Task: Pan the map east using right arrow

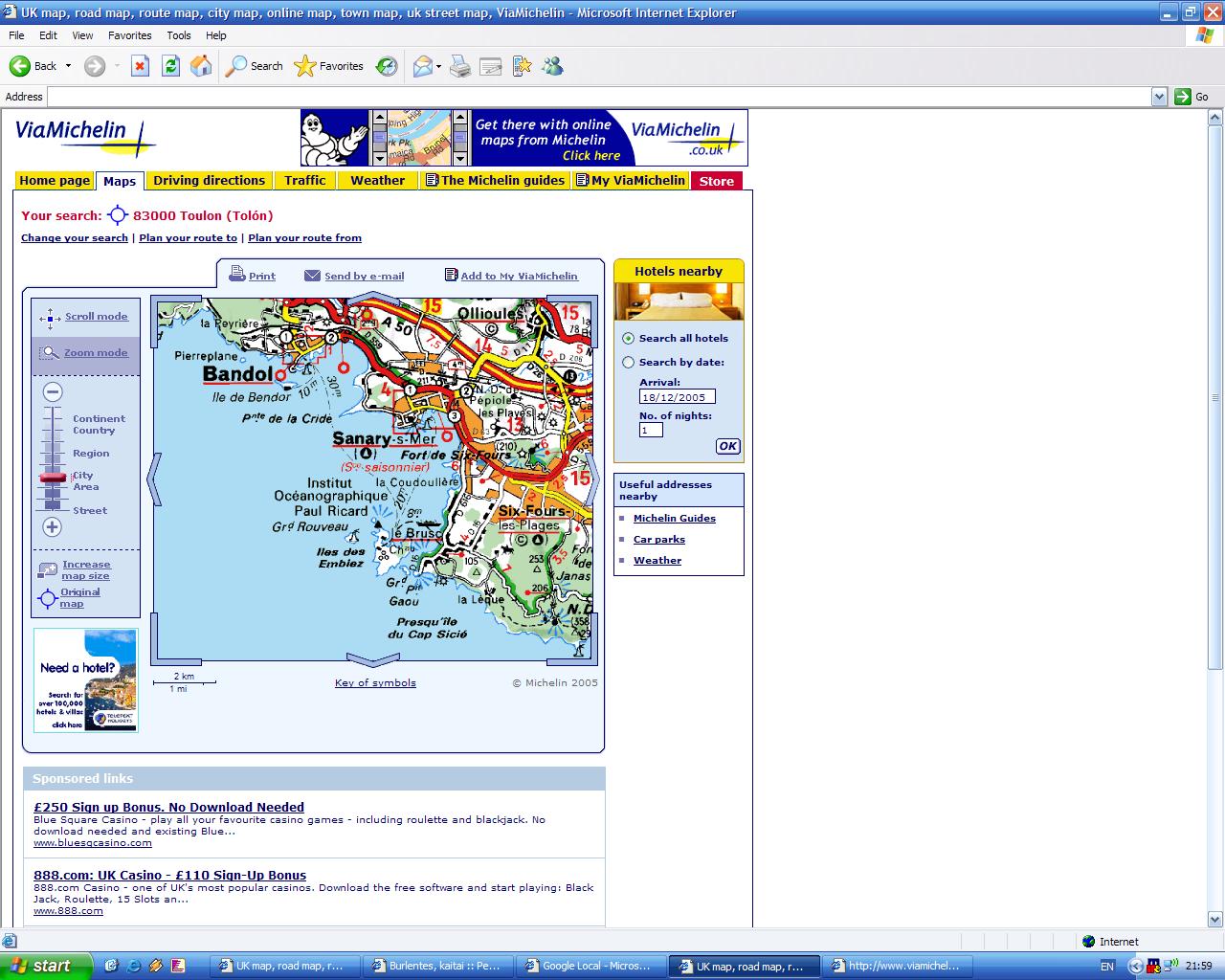Action: 593,479
